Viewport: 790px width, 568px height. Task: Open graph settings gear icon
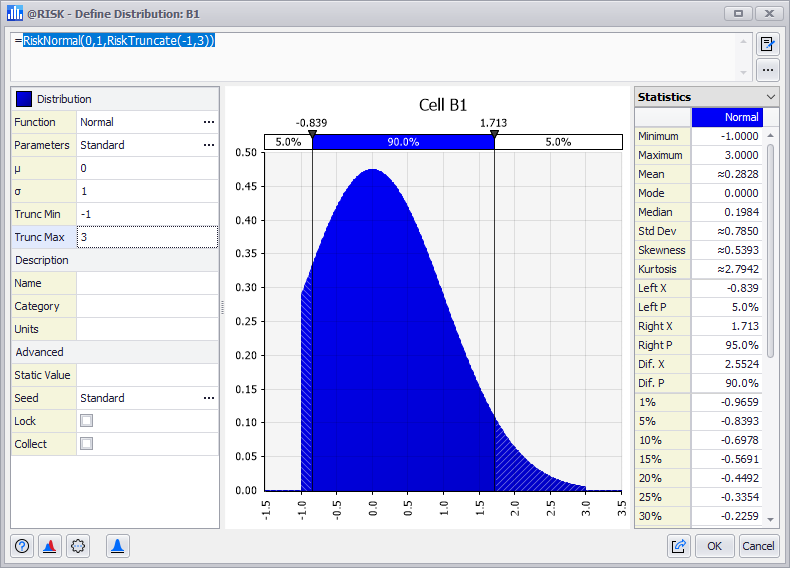78,546
